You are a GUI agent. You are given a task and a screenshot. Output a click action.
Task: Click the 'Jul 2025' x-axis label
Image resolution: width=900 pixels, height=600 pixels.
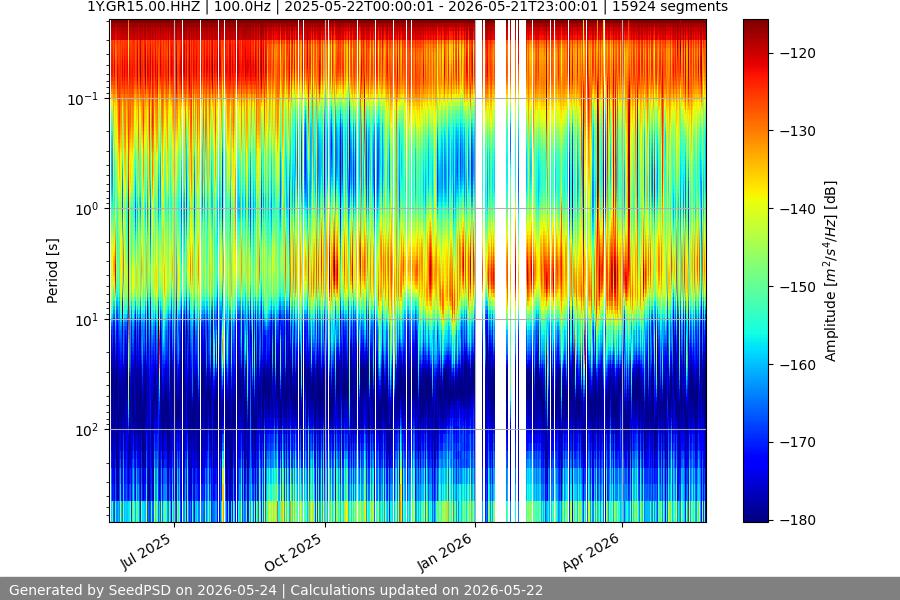click(145, 552)
